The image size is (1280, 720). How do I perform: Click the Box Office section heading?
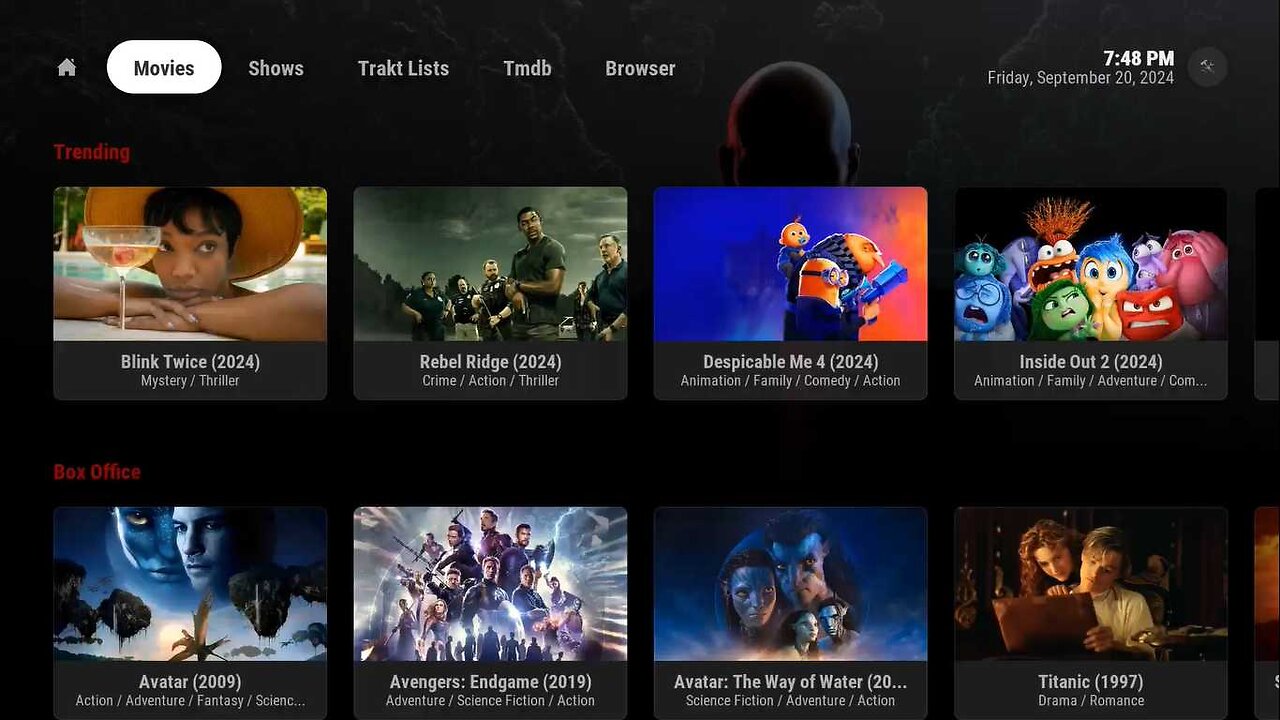click(97, 472)
